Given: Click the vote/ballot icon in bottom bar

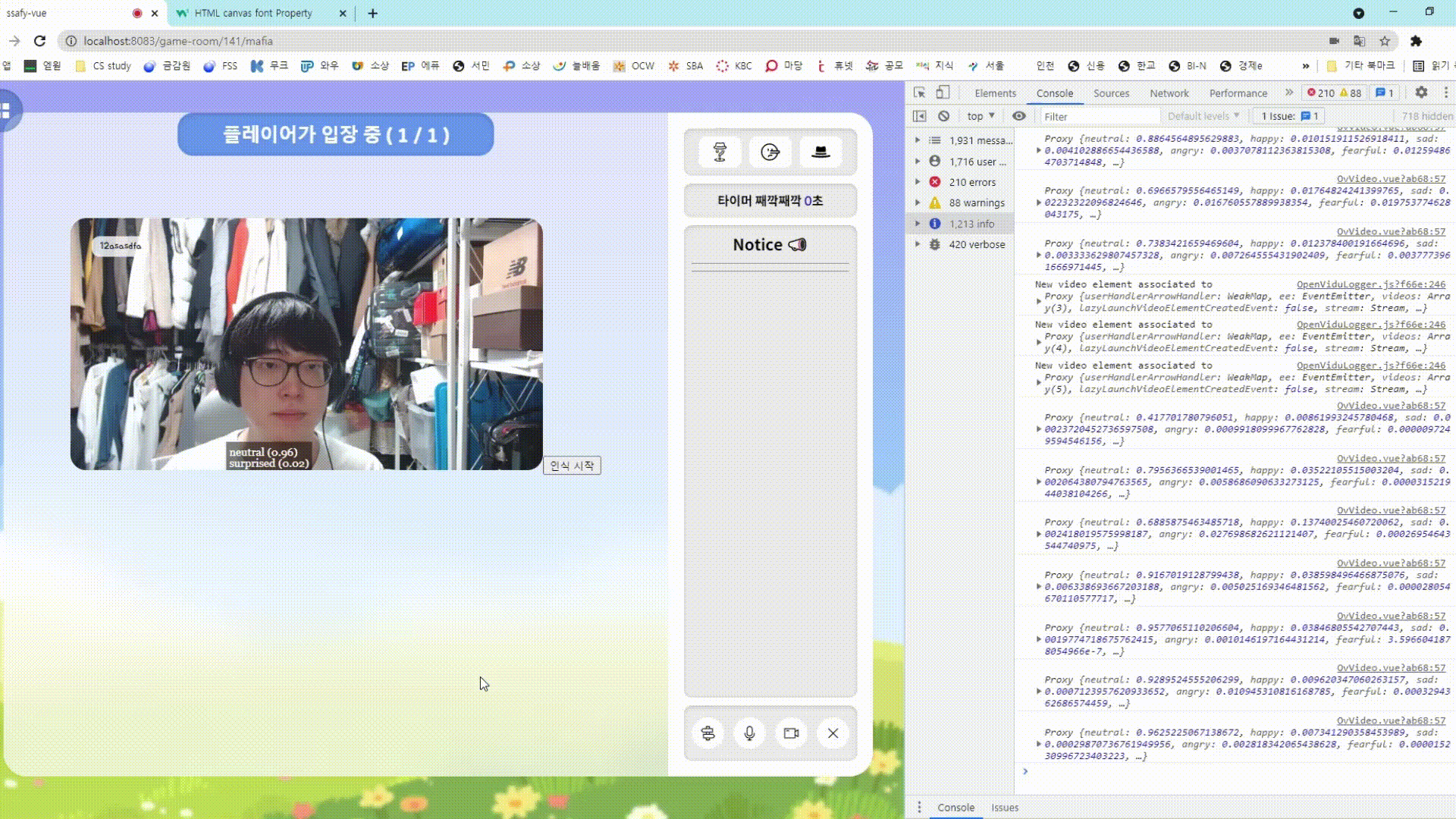Looking at the screenshot, I should 708,733.
